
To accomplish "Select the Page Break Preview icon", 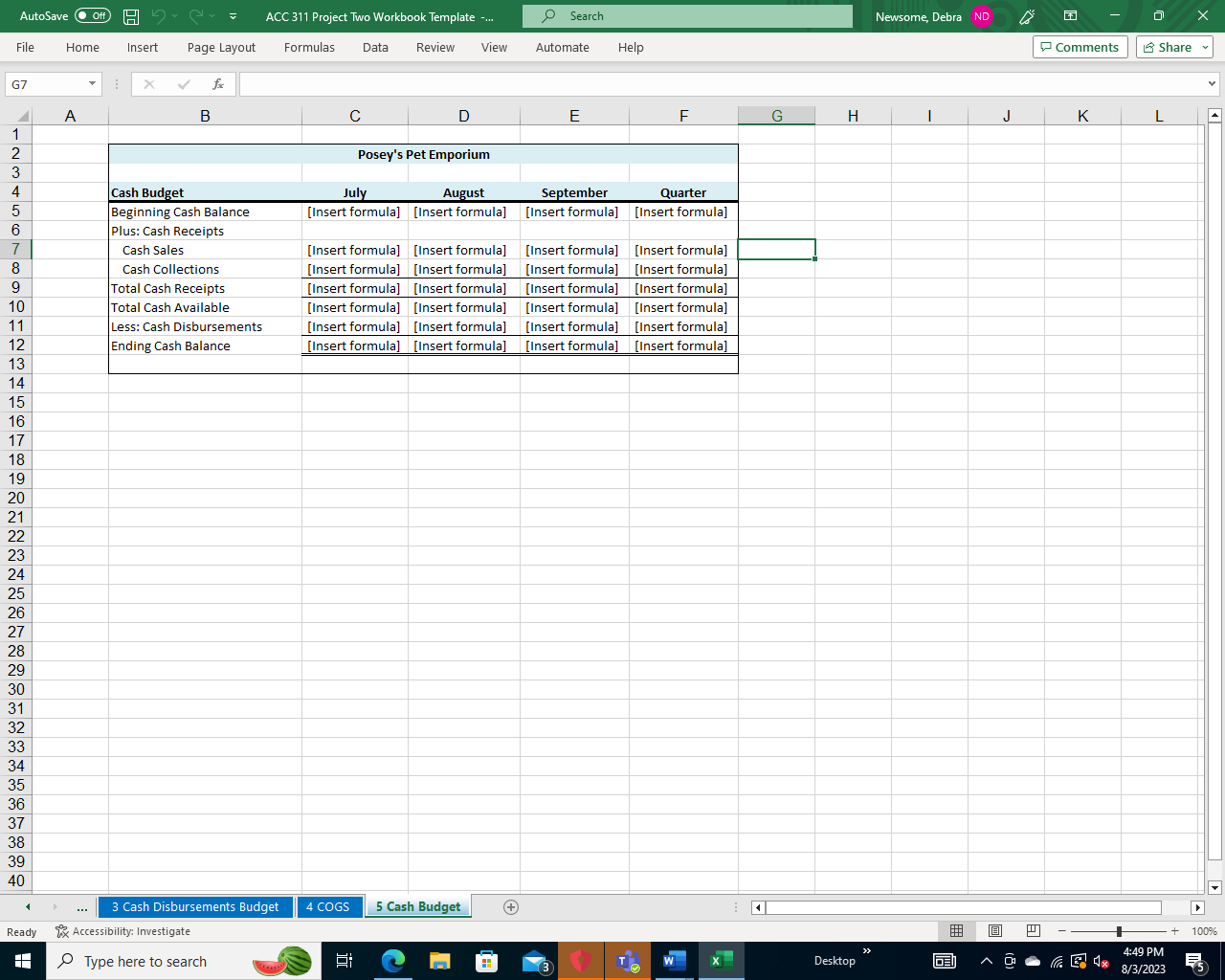I will (1033, 930).
